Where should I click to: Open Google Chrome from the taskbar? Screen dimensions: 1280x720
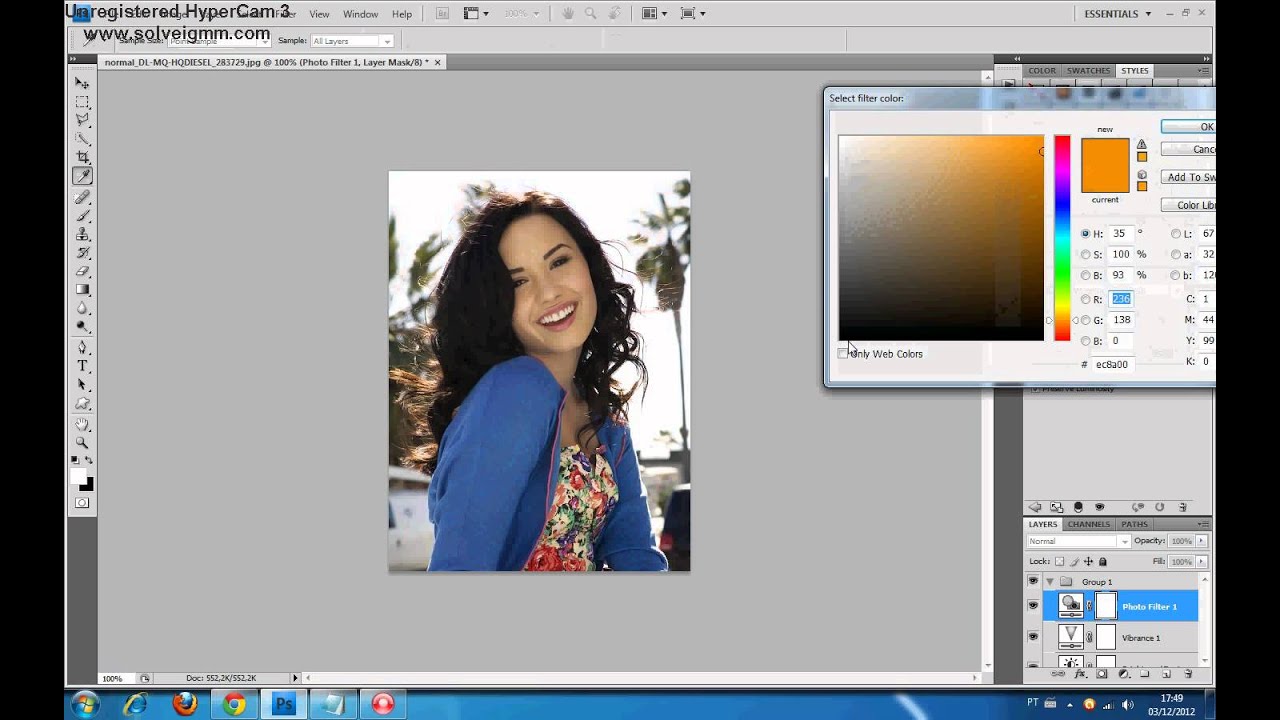(234, 704)
